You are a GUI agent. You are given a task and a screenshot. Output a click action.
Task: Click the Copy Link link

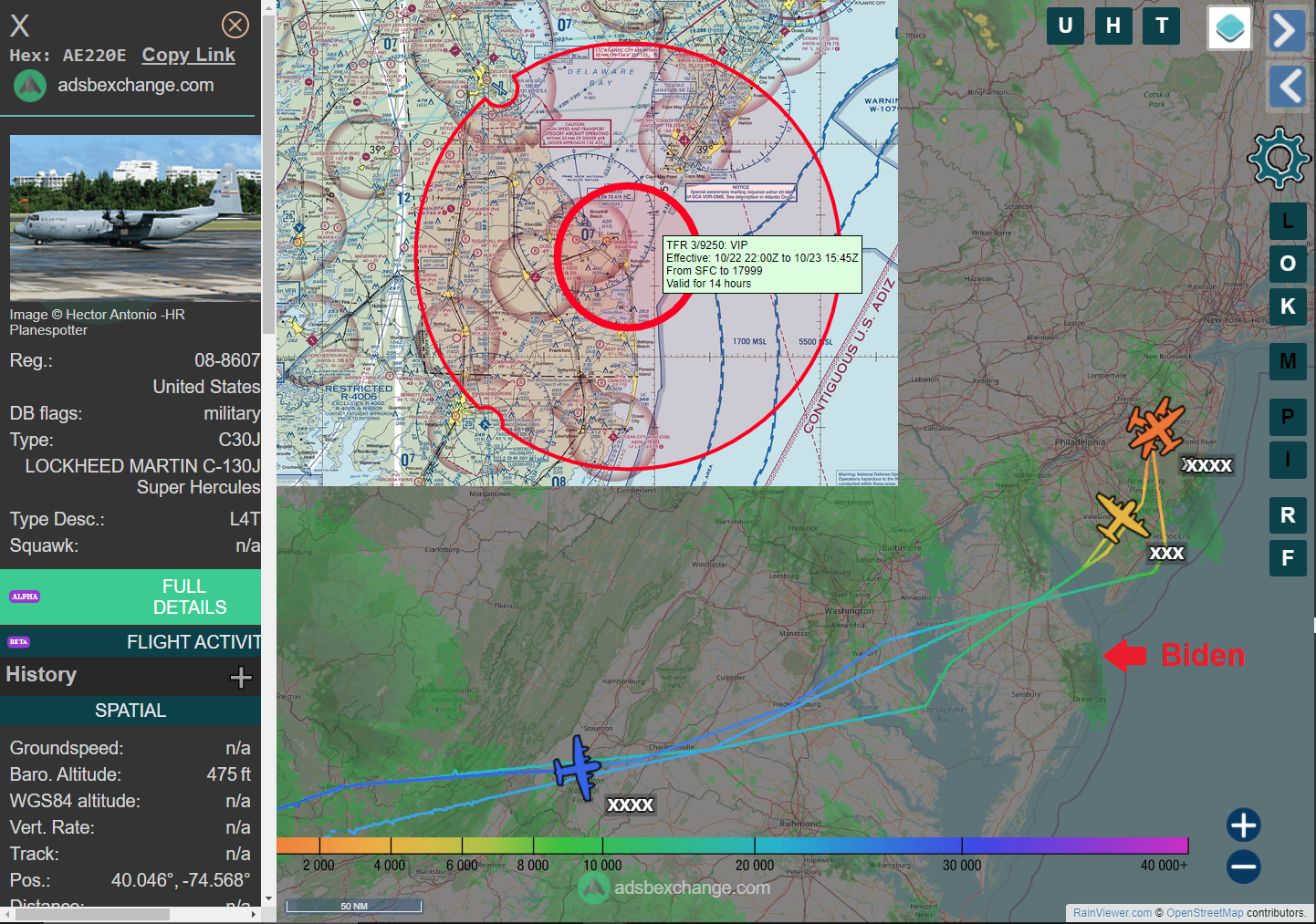pyautogui.click(x=189, y=55)
